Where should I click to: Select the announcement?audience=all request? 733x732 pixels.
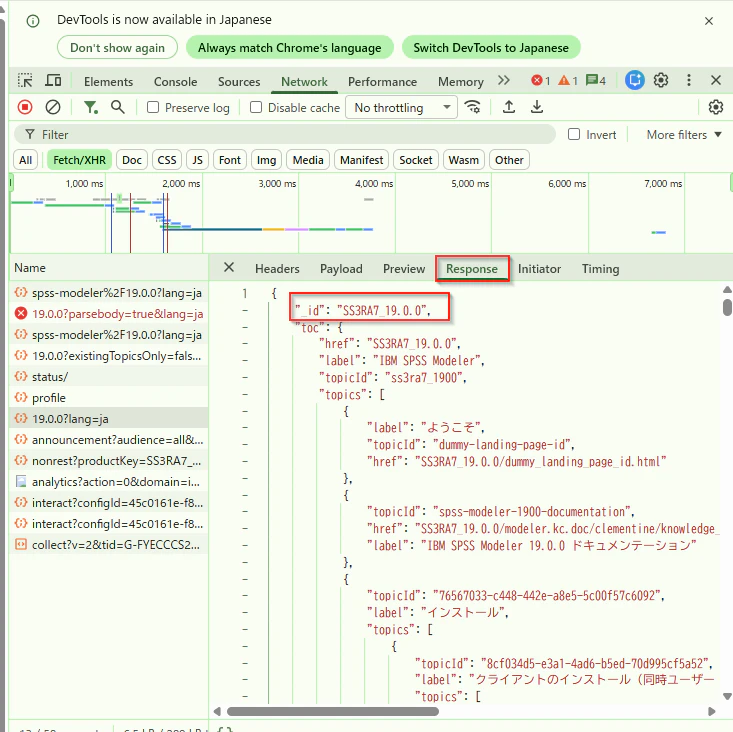[108, 440]
